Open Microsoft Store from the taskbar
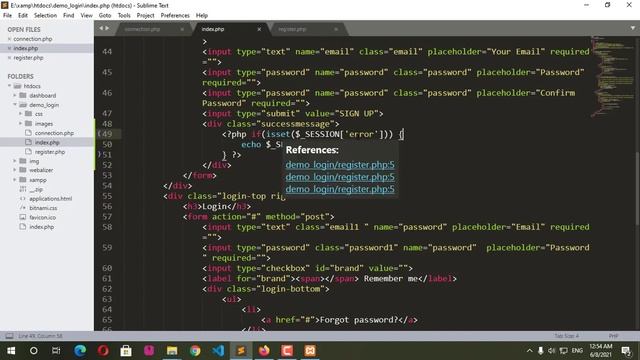 (126, 351)
